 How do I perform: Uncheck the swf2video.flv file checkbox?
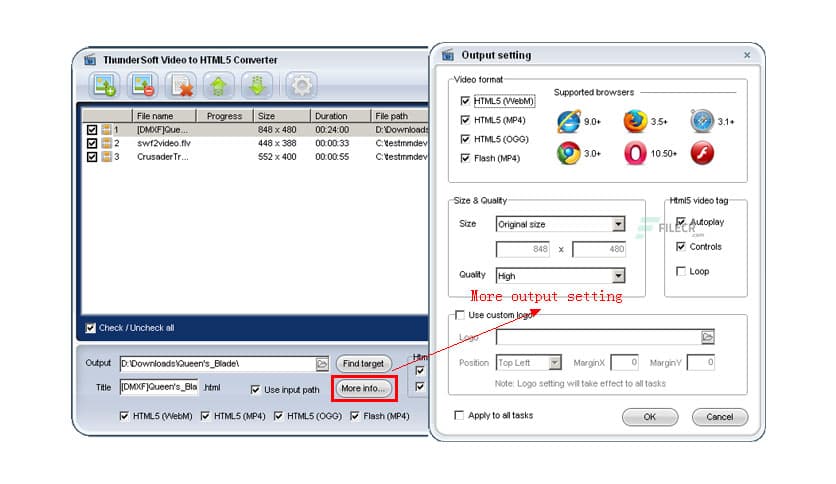point(92,143)
